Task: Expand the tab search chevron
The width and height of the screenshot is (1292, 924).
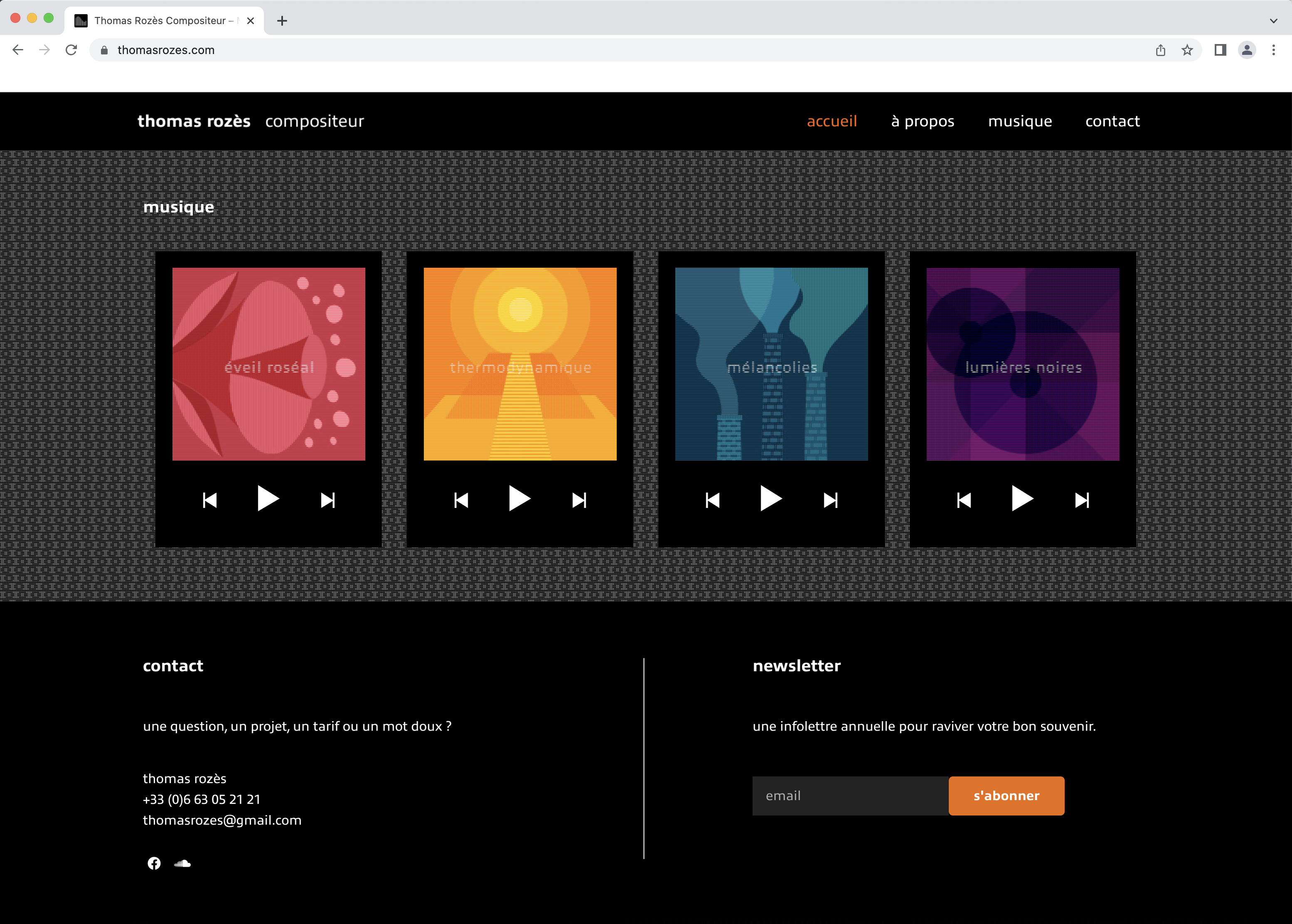Action: [x=1273, y=21]
